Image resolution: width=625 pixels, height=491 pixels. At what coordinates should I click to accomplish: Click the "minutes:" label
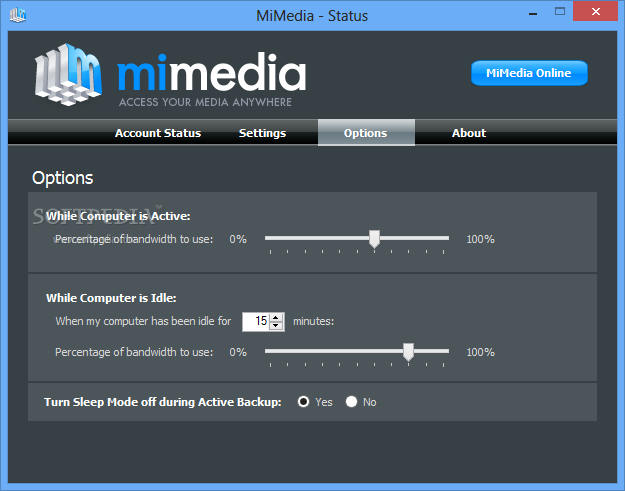(314, 321)
